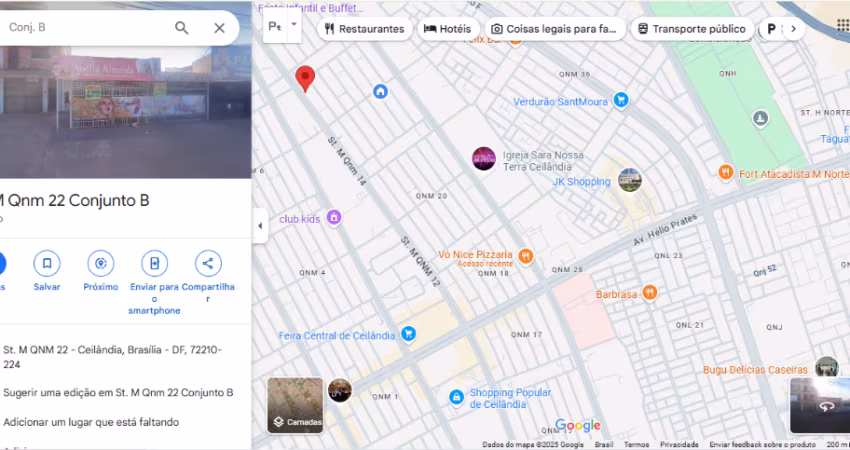
Task: Click Sugerir uma edição em St. M Qnm 22
Action: (x=118, y=393)
